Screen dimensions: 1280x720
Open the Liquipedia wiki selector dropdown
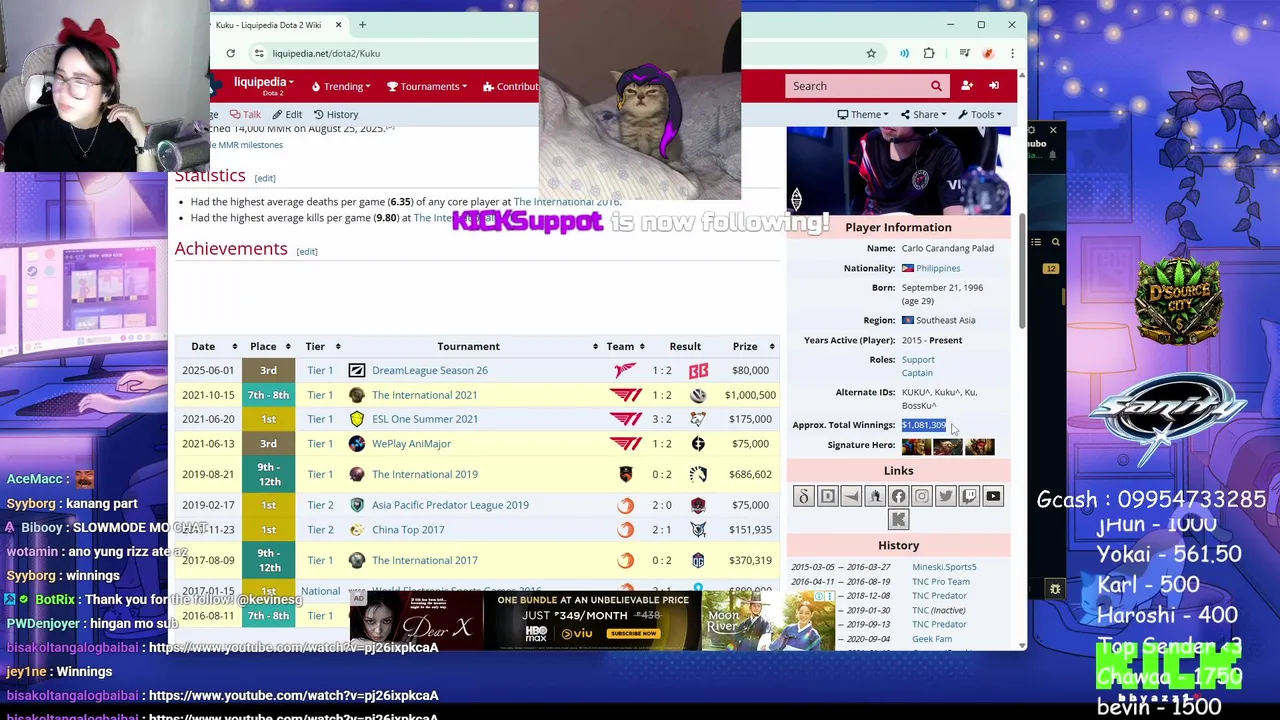[x=263, y=86]
